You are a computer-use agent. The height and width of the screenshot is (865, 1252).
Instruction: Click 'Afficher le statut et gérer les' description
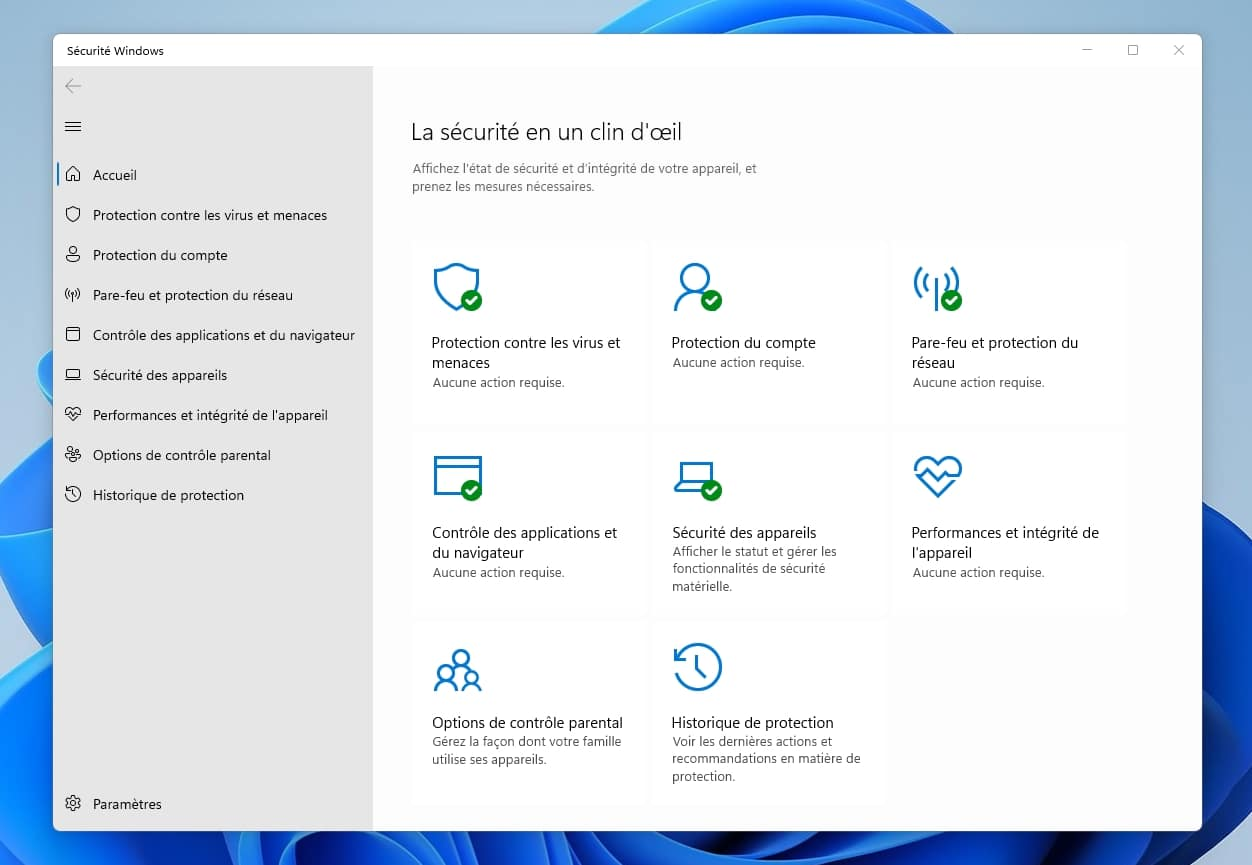(x=755, y=551)
